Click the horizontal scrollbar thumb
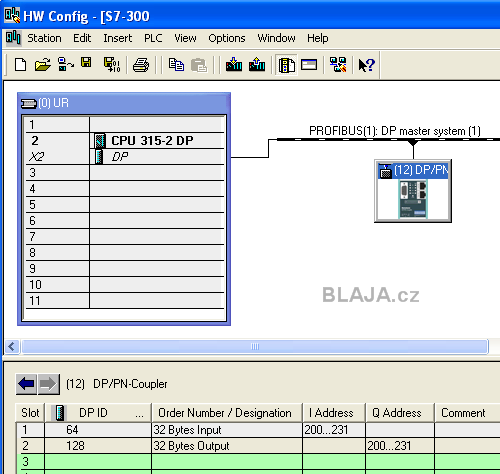500x474 pixels. (255, 346)
